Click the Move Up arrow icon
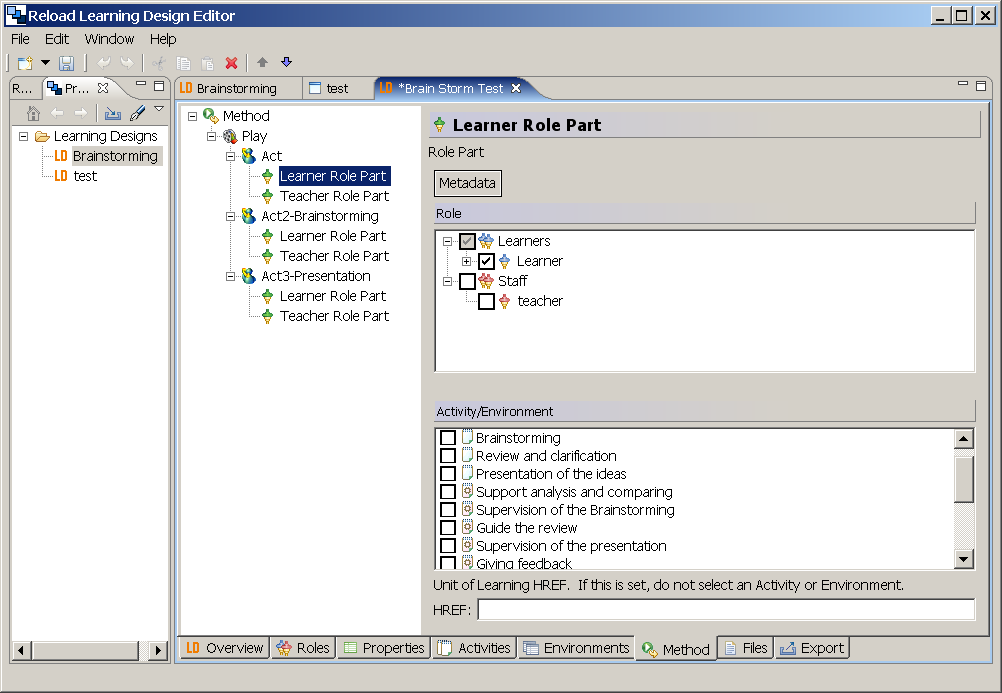The height and width of the screenshot is (693, 1002). coord(262,63)
